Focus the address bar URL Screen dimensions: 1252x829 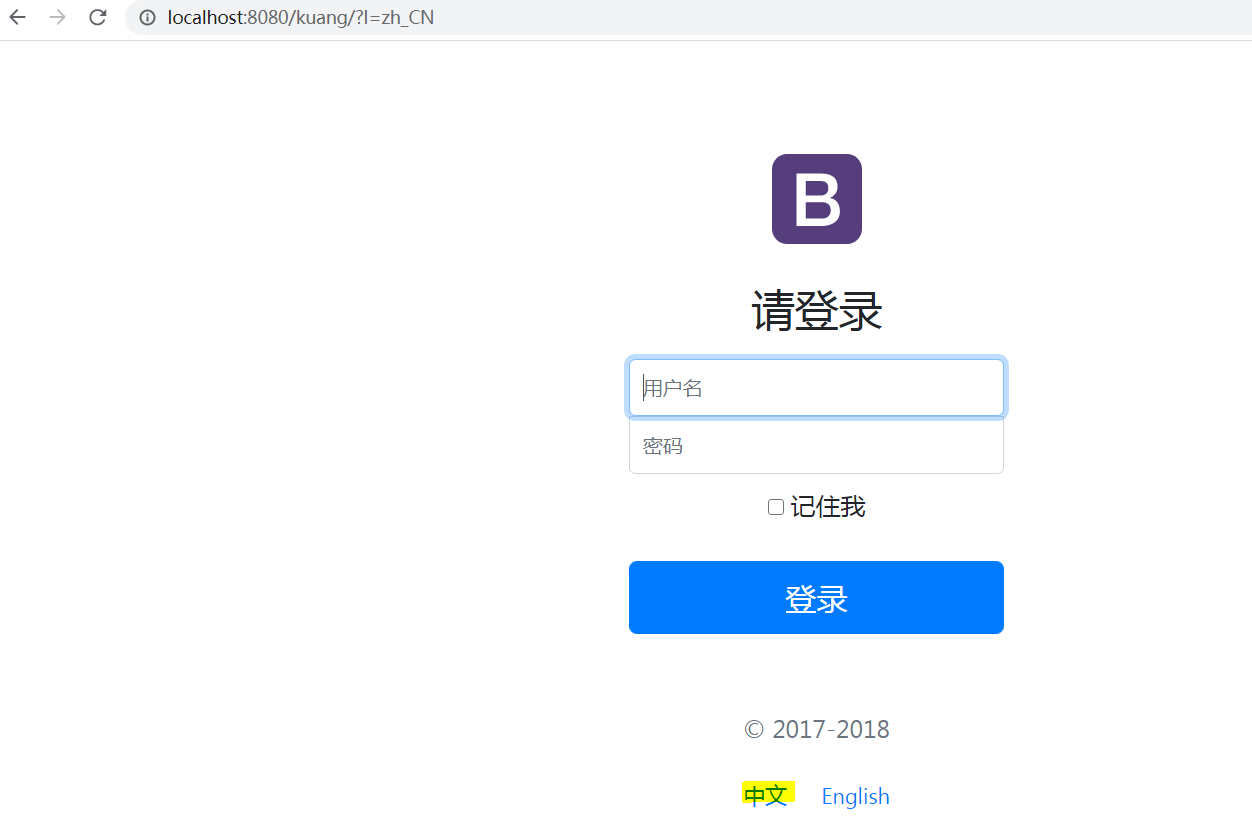tap(301, 17)
